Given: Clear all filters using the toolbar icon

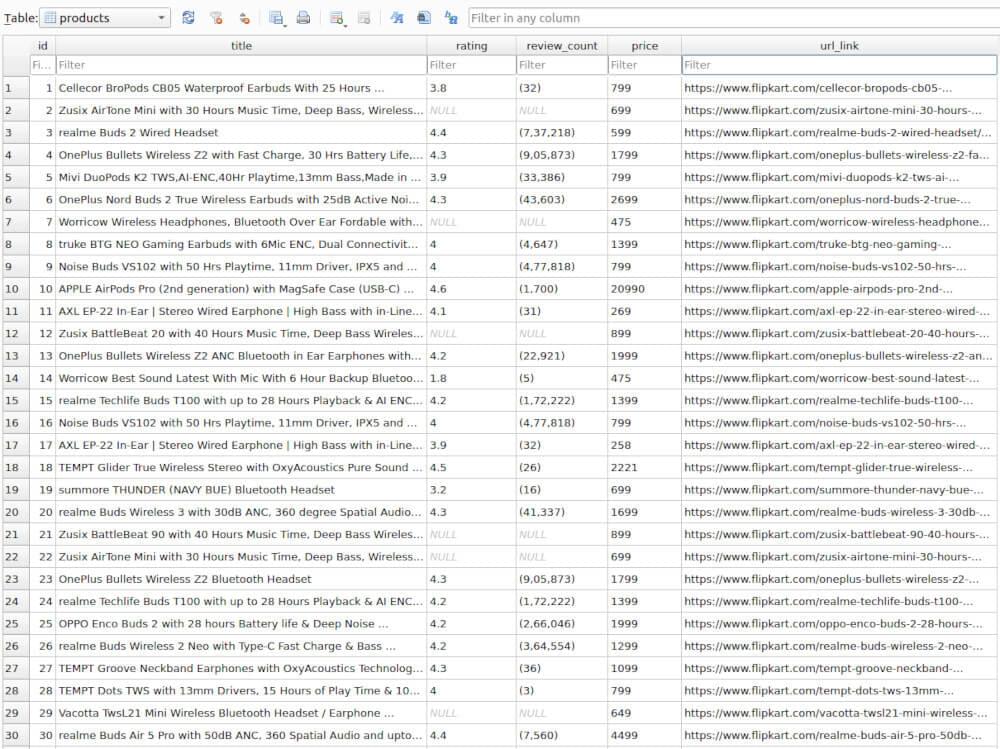Looking at the screenshot, I should [216, 18].
